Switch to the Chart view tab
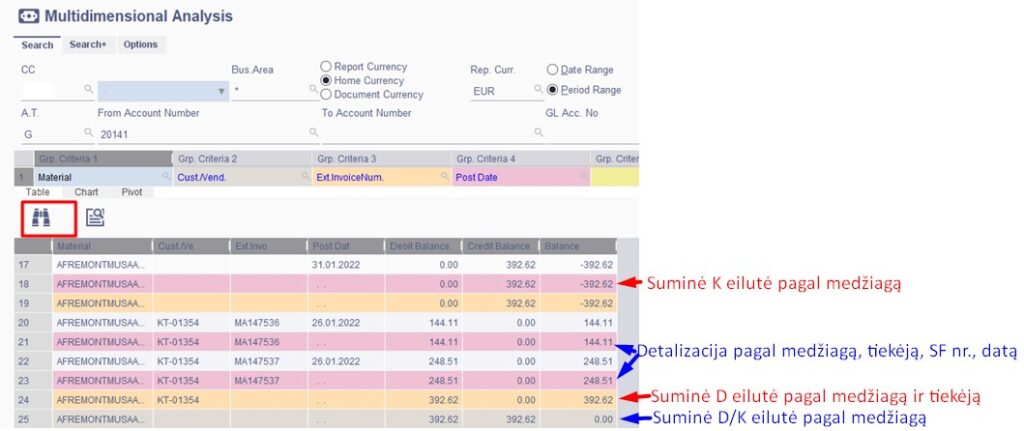The image size is (1024, 431). coord(87,191)
